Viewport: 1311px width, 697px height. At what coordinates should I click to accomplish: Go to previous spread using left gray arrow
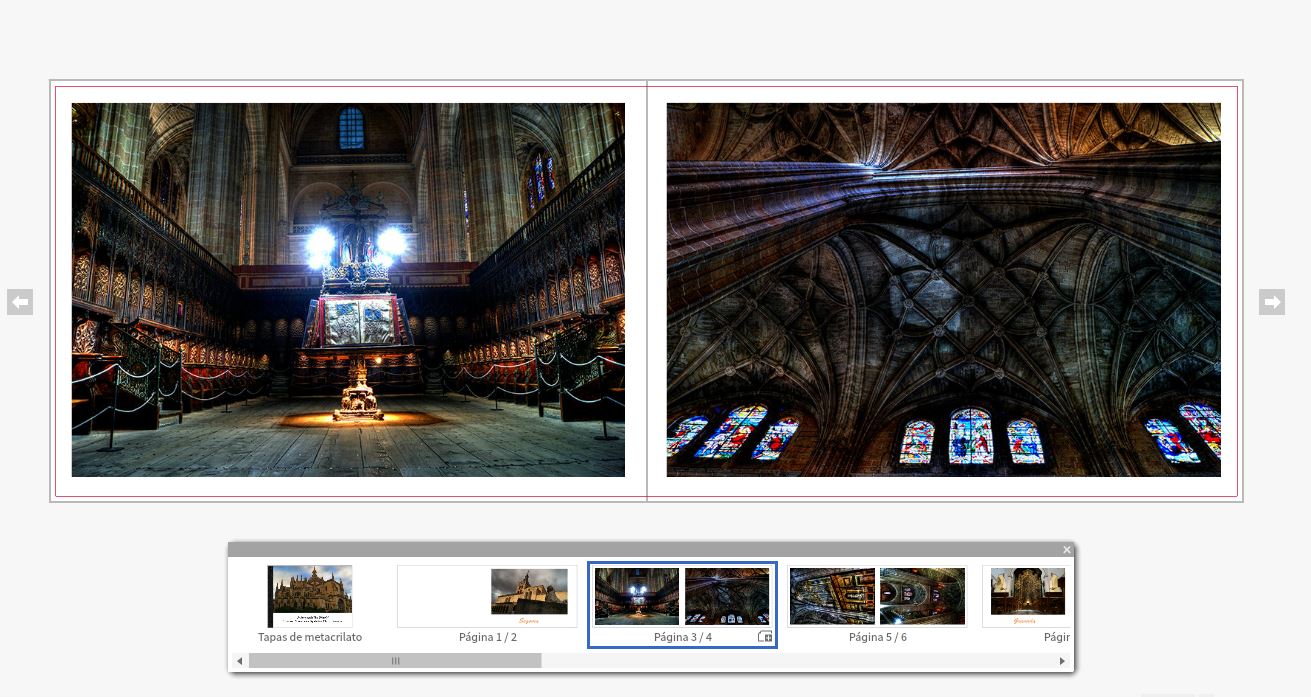coord(20,301)
